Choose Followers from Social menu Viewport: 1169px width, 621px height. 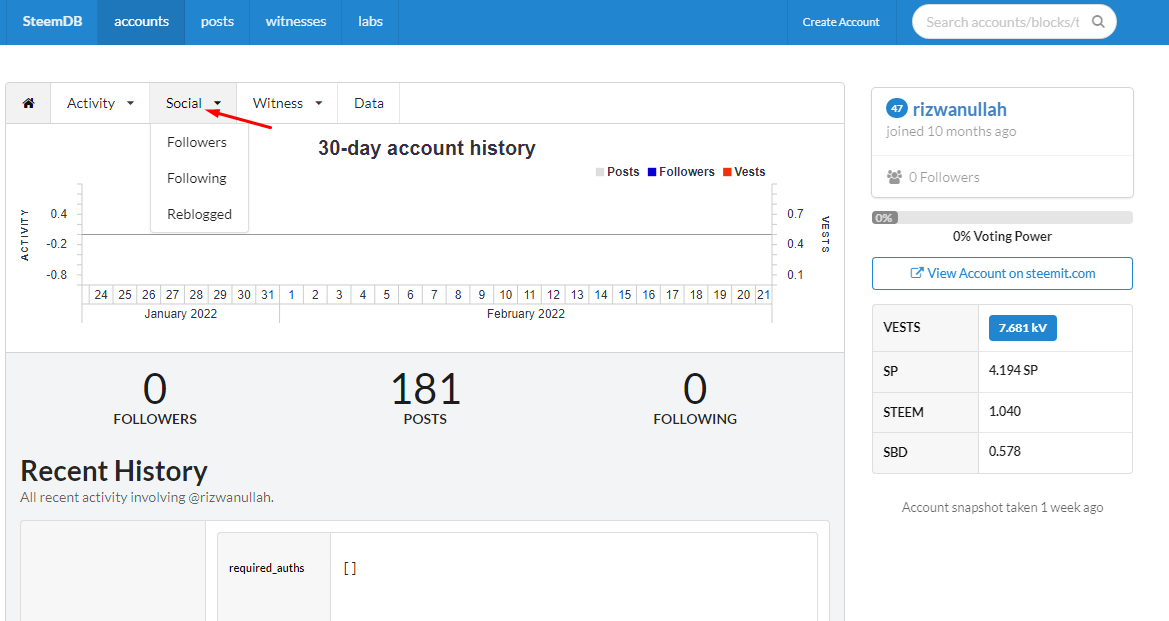click(x=197, y=142)
